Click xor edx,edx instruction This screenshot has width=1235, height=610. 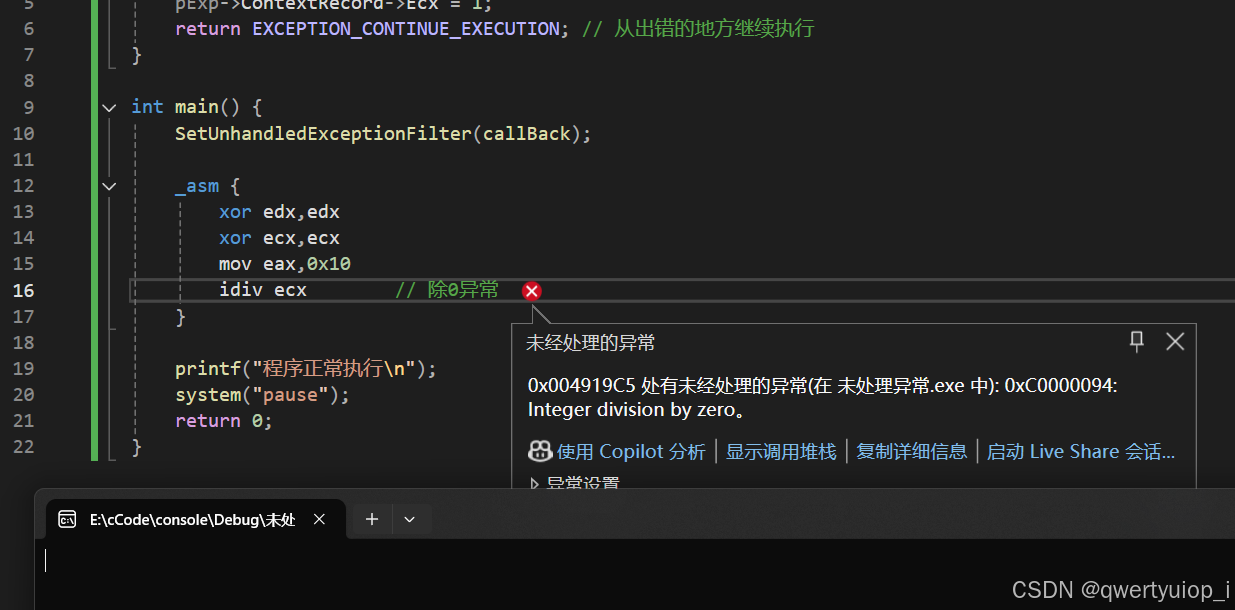click(279, 212)
